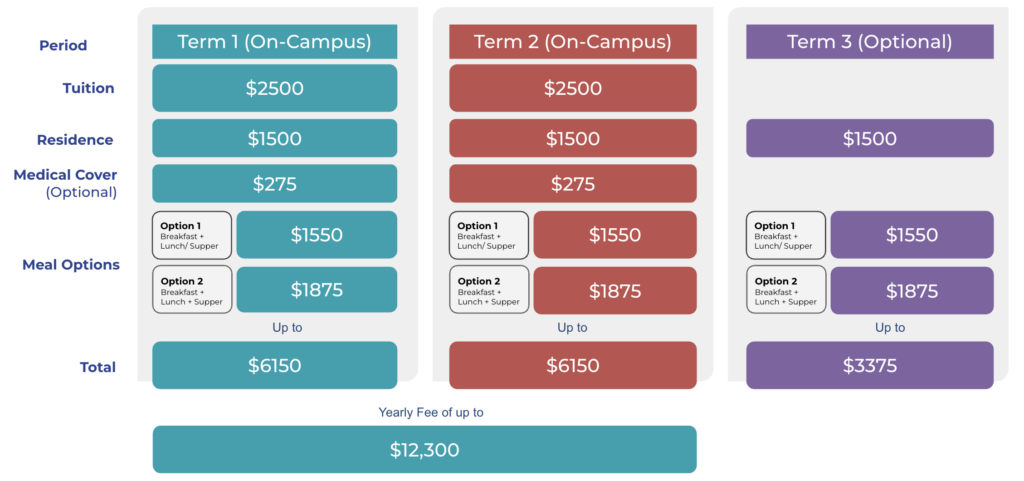Click the Residence row label

(74, 140)
